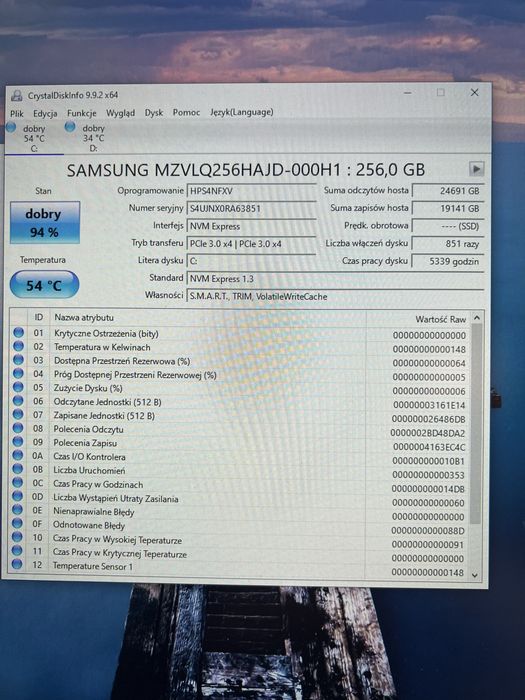Click the firmware field HPS4NFXV
The height and width of the screenshot is (700, 525).
point(251,191)
